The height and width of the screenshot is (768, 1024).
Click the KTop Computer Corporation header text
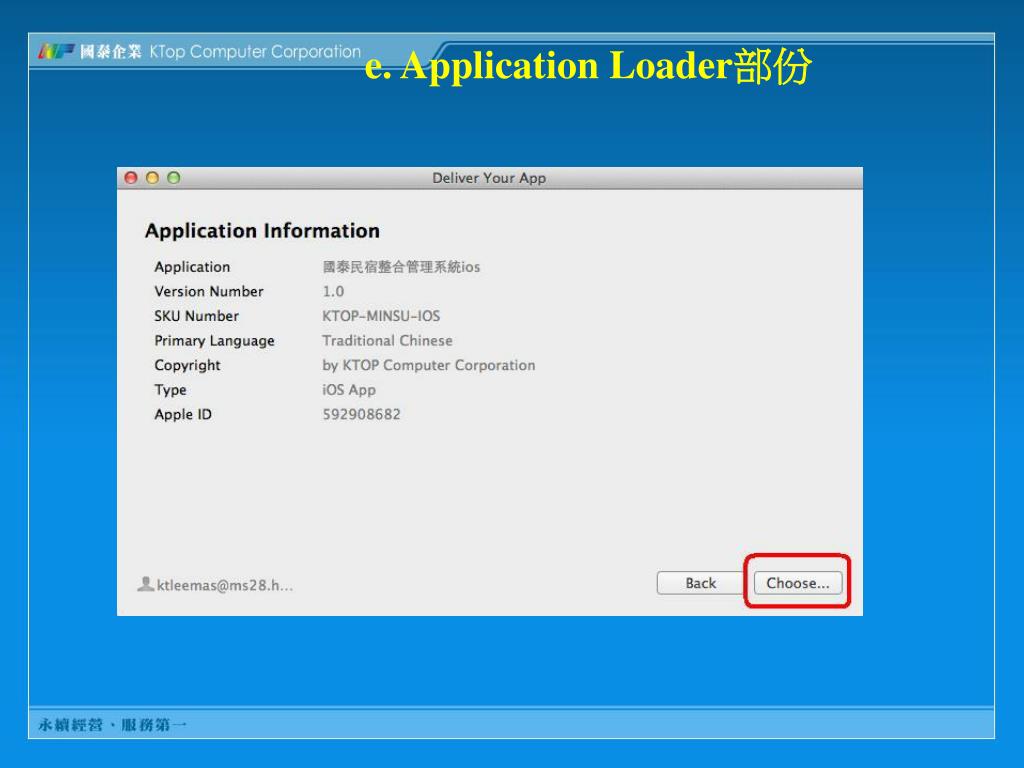pos(255,52)
